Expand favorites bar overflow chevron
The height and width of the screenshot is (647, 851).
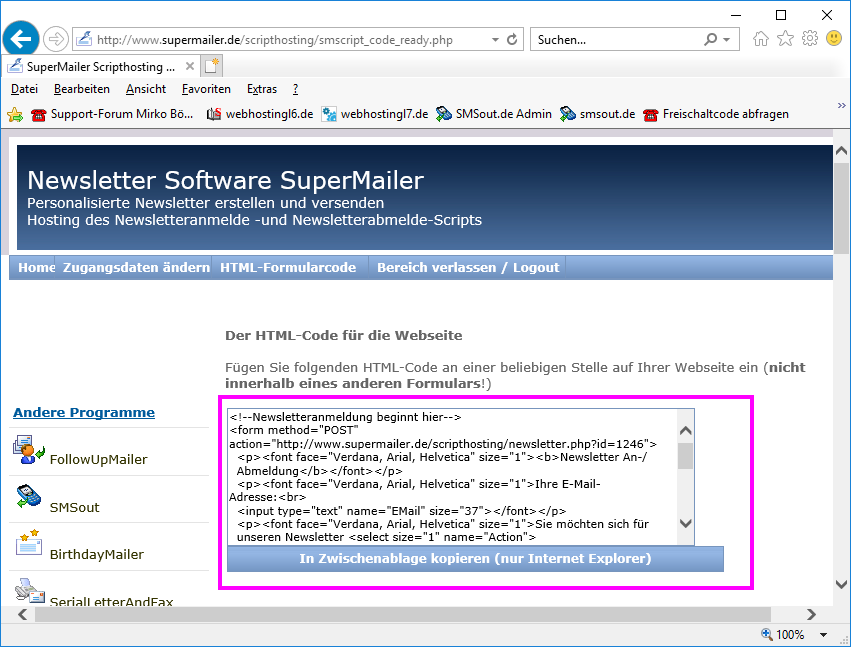[x=841, y=105]
